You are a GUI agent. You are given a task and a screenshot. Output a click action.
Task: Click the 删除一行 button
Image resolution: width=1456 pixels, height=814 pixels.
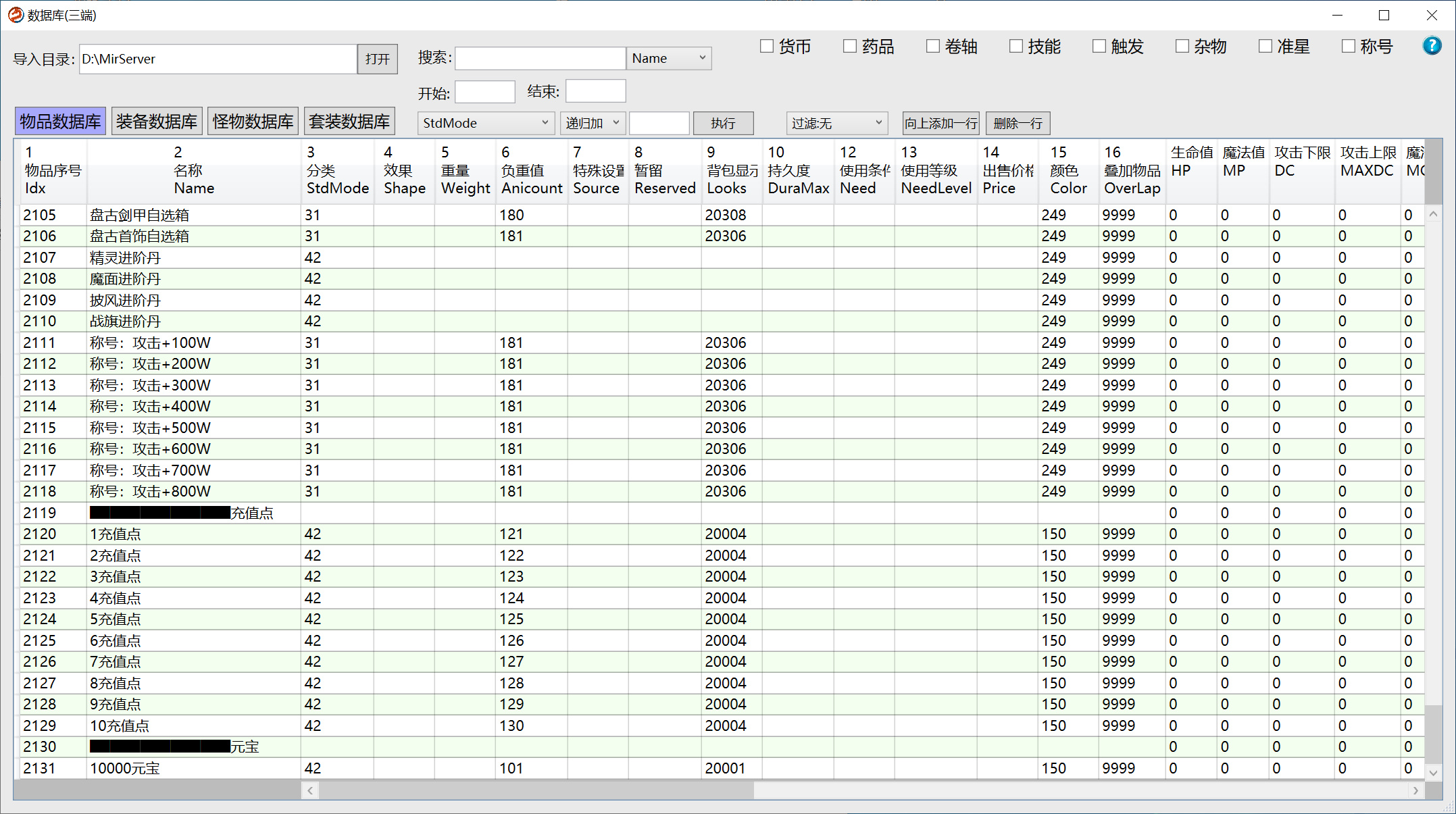[1018, 123]
